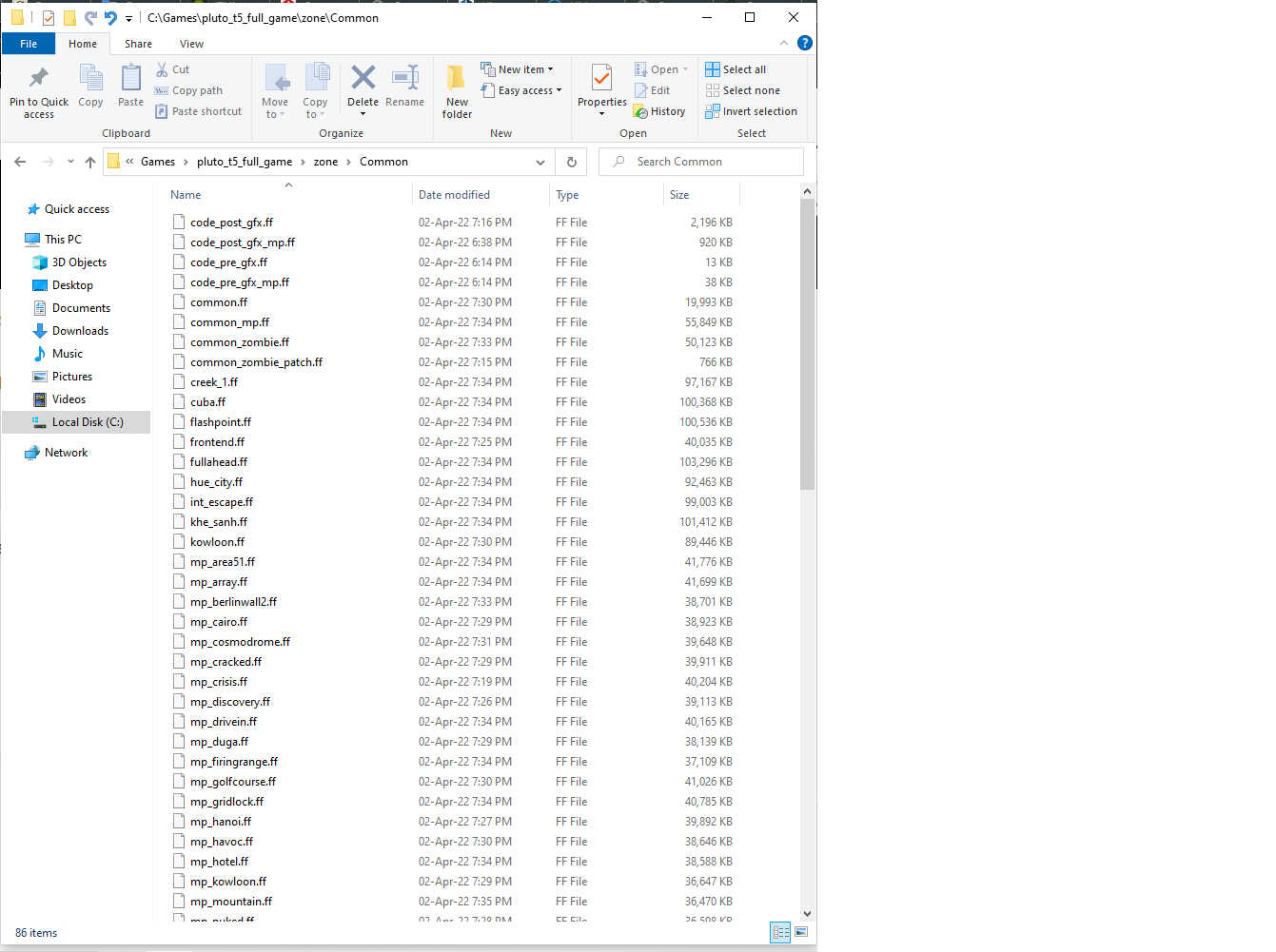Collapse the ribbon with chevron
Screen dimensions: 1276x952
(784, 43)
